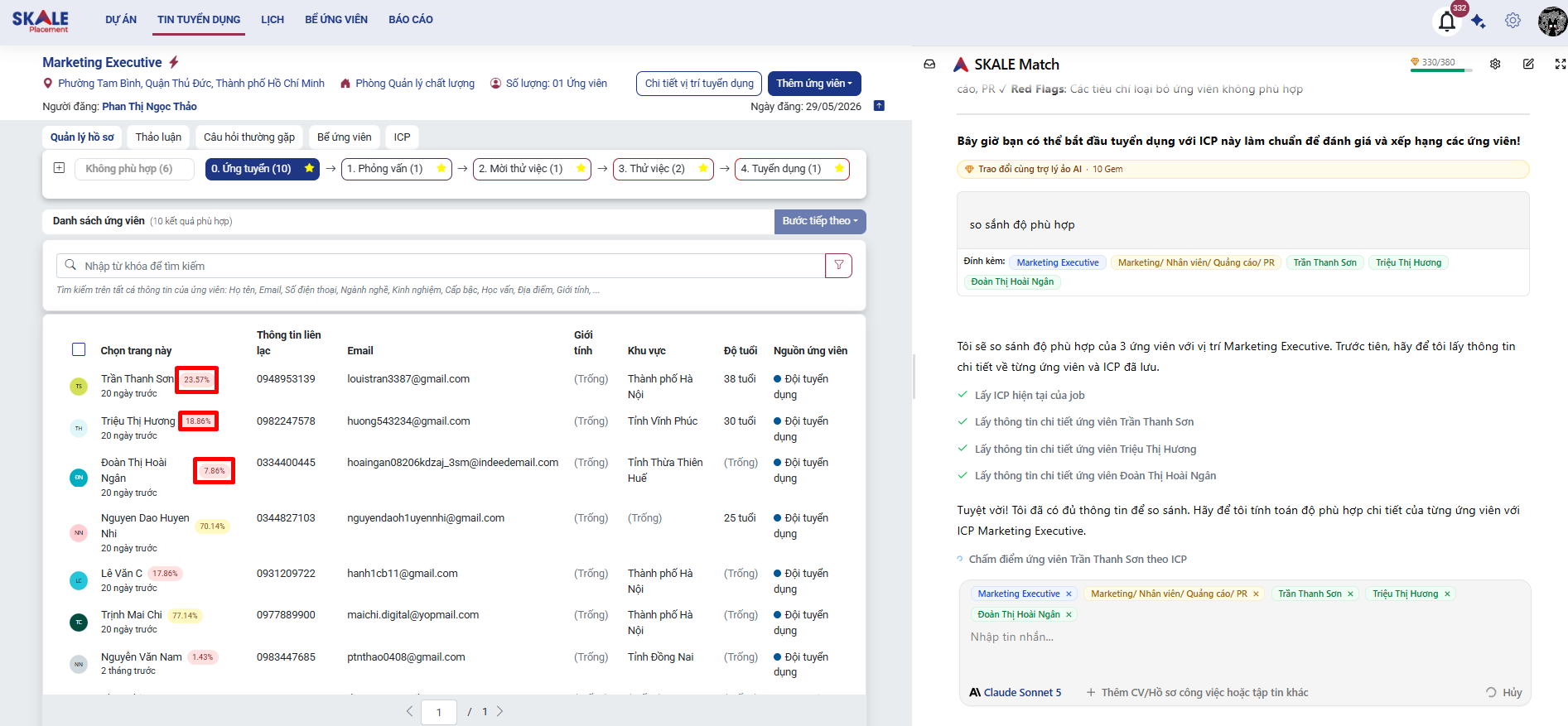The image size is (1568, 726).
Task: Click the 330/380 gem usage progress bar
Action: 1441,70
